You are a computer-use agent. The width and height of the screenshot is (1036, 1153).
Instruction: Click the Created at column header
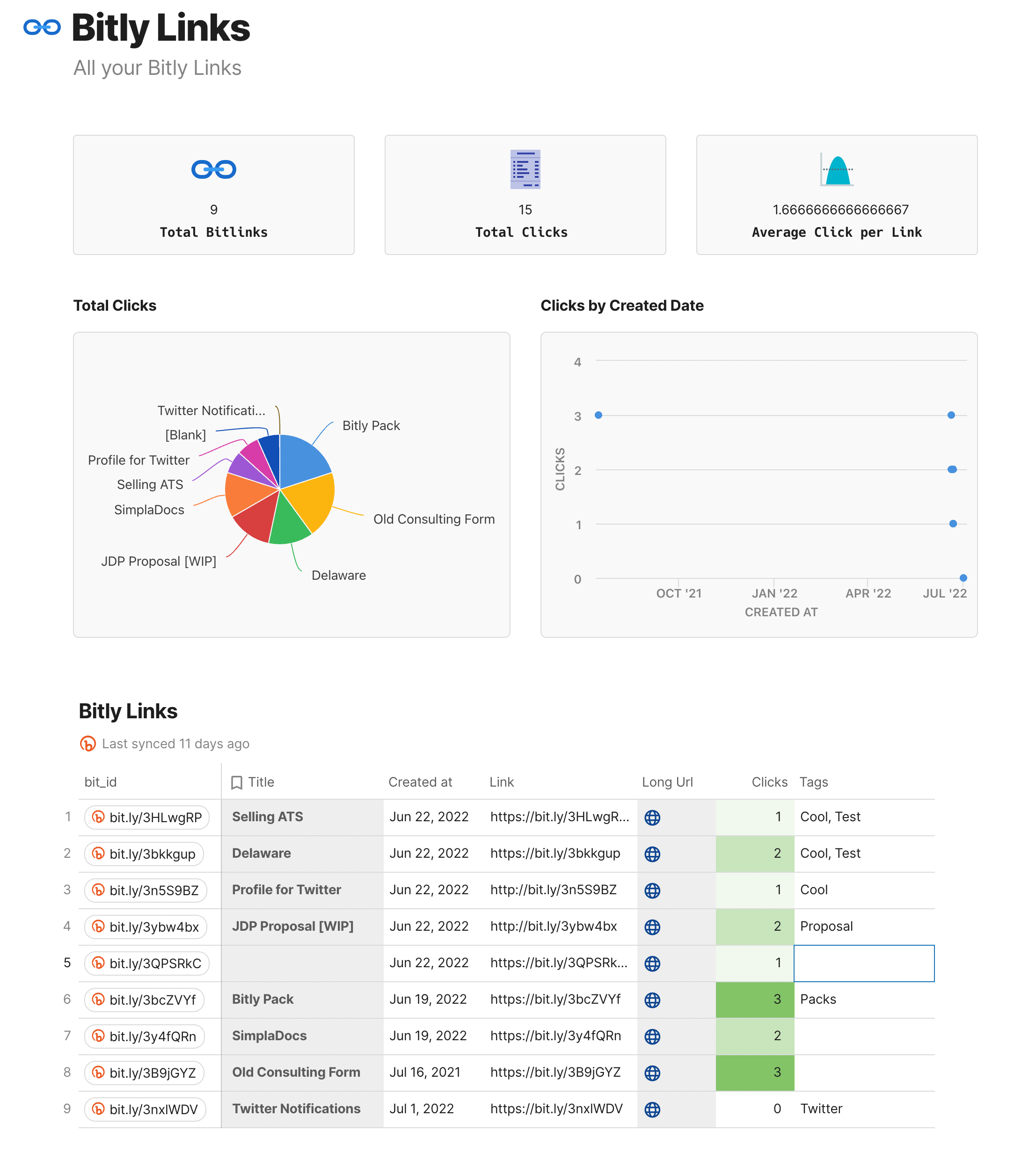coord(420,782)
